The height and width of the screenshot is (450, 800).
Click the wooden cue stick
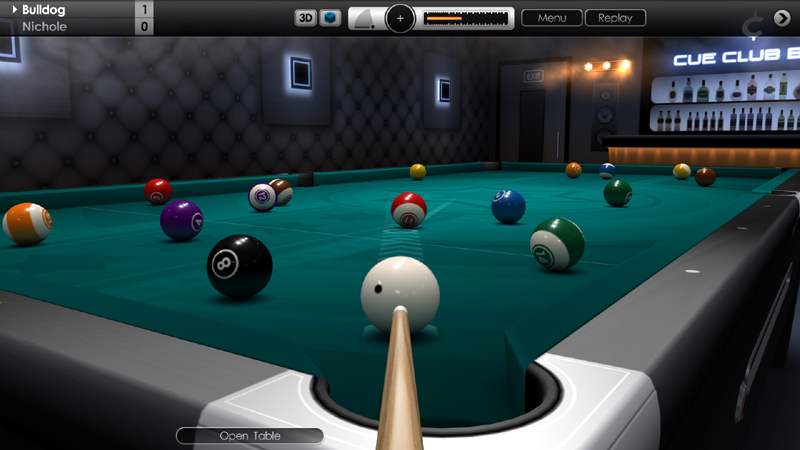400,380
